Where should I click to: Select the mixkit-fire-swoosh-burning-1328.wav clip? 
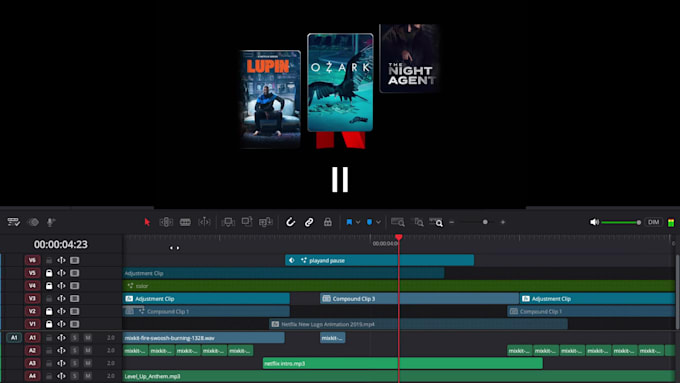tap(204, 337)
